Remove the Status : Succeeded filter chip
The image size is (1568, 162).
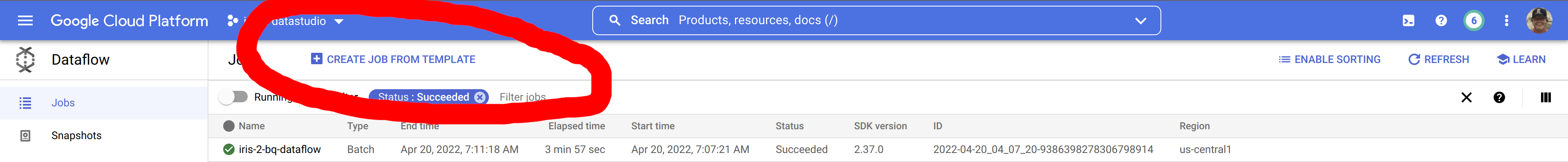click(x=479, y=97)
